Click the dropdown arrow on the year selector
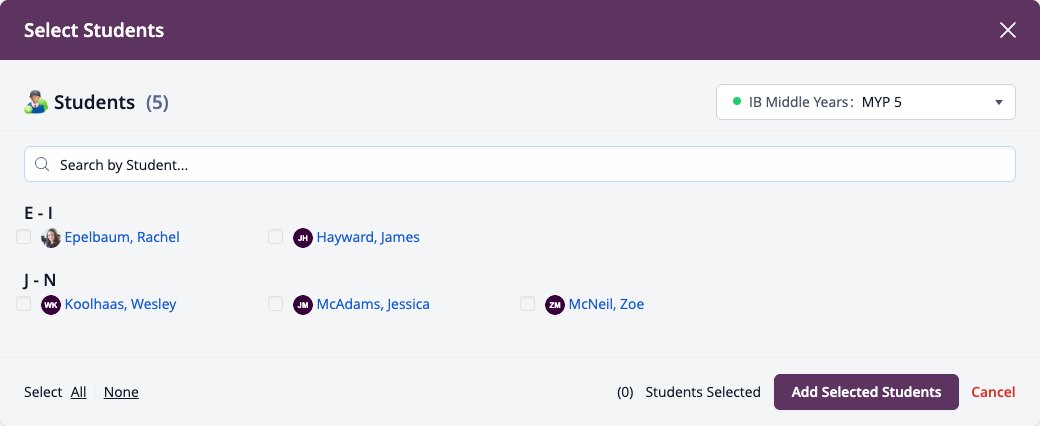1040x426 pixels. [999, 102]
